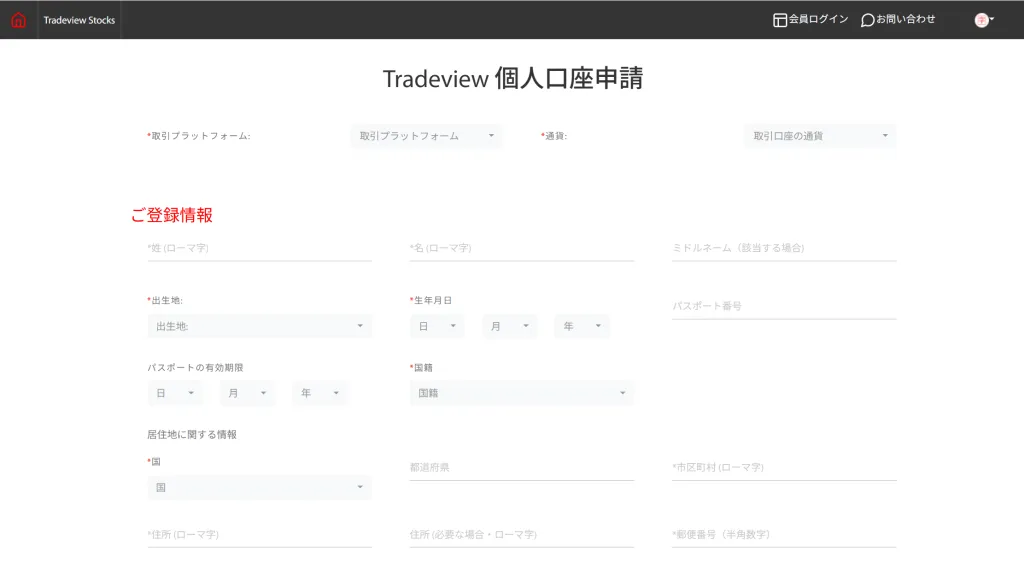Image resolution: width=1024 pixels, height=575 pixels.
Task: Open the 国 country of residence dropdown
Action: 259,487
